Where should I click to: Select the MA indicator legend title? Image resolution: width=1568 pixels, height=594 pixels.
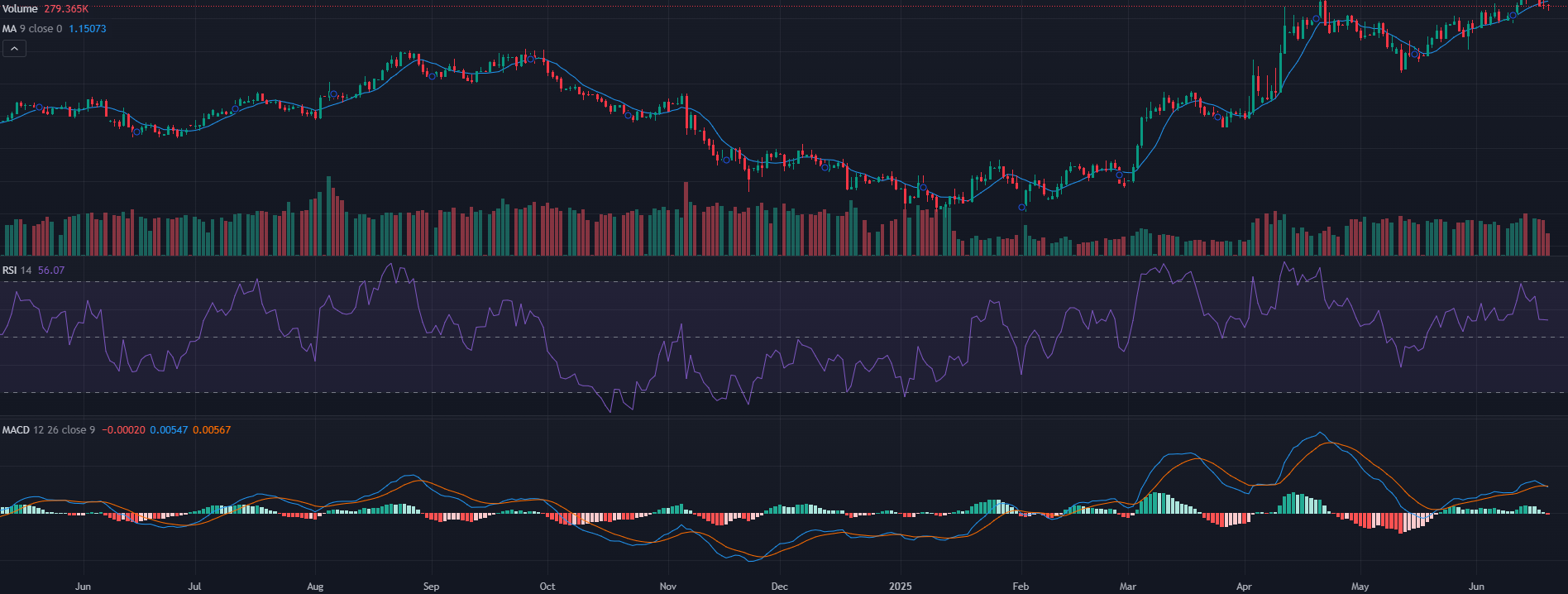(9, 29)
